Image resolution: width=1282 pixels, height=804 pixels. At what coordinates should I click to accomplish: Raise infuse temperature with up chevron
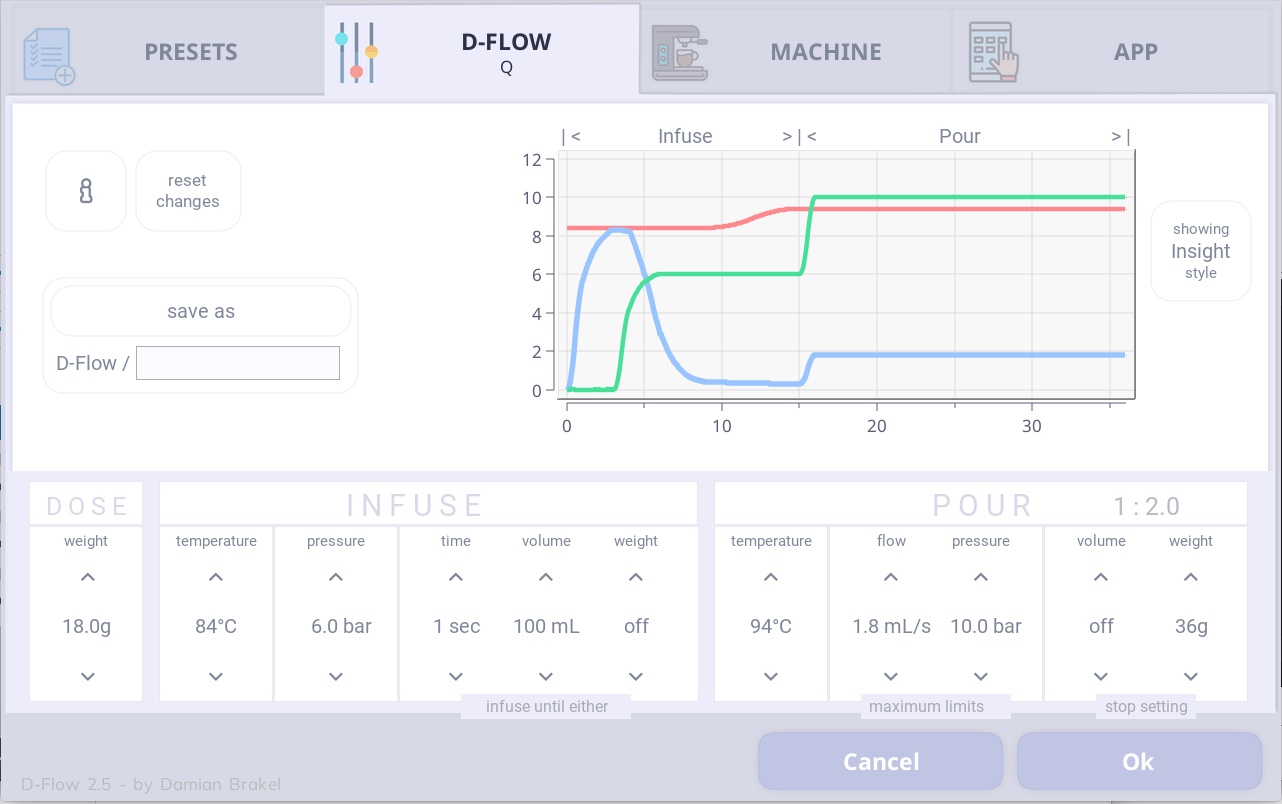[x=216, y=577]
